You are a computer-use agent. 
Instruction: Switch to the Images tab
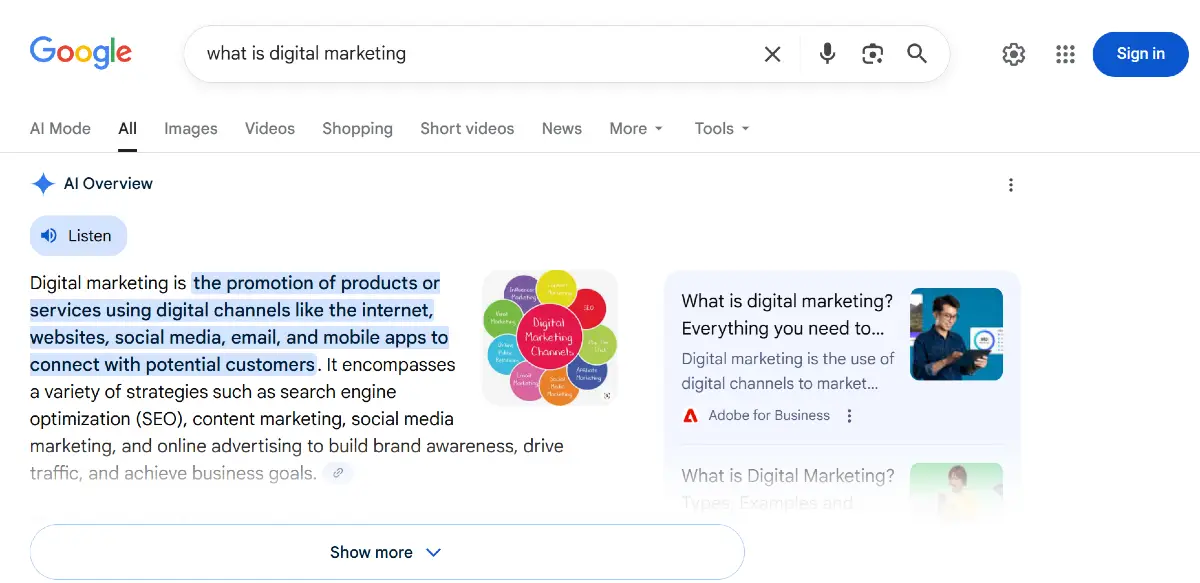(191, 128)
